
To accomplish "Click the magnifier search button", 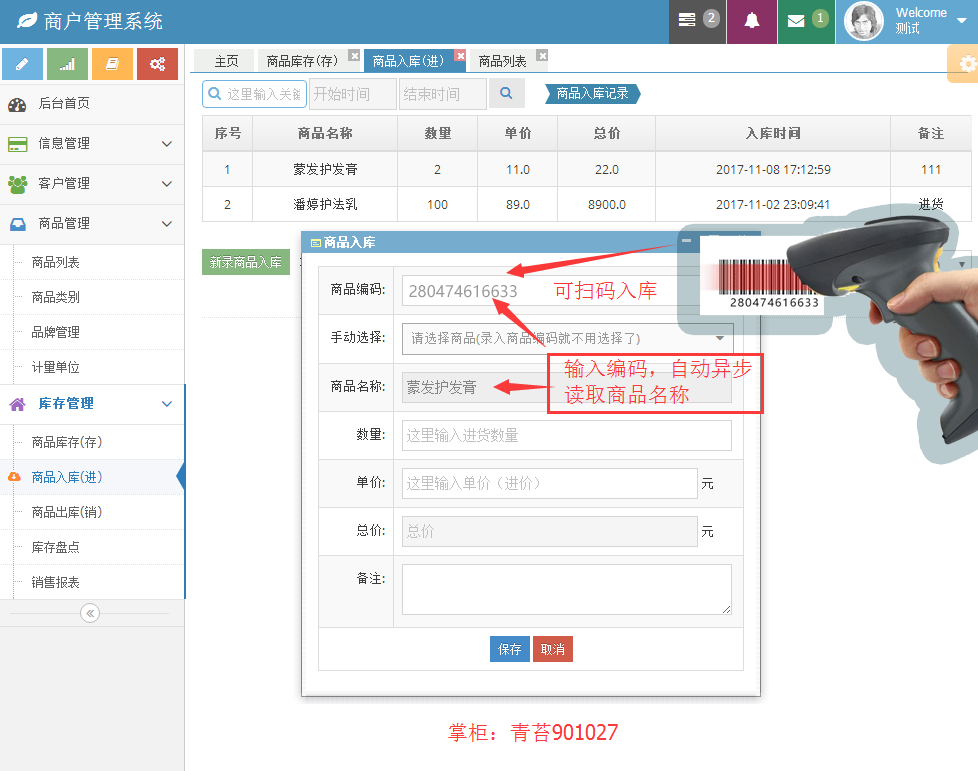I will click(x=506, y=94).
